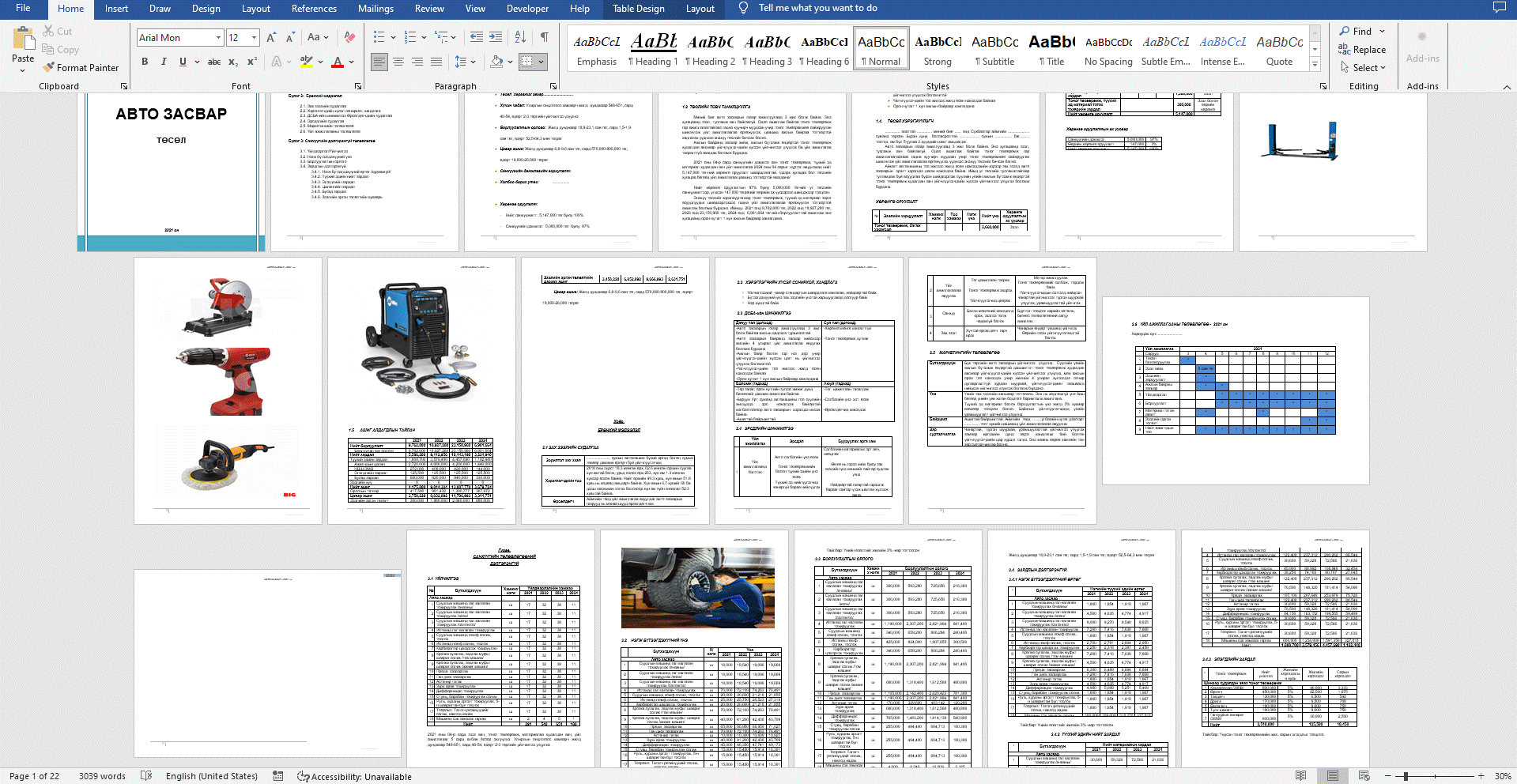Click page with welding machine image
The width and height of the screenshot is (1517, 784).
(x=421, y=390)
